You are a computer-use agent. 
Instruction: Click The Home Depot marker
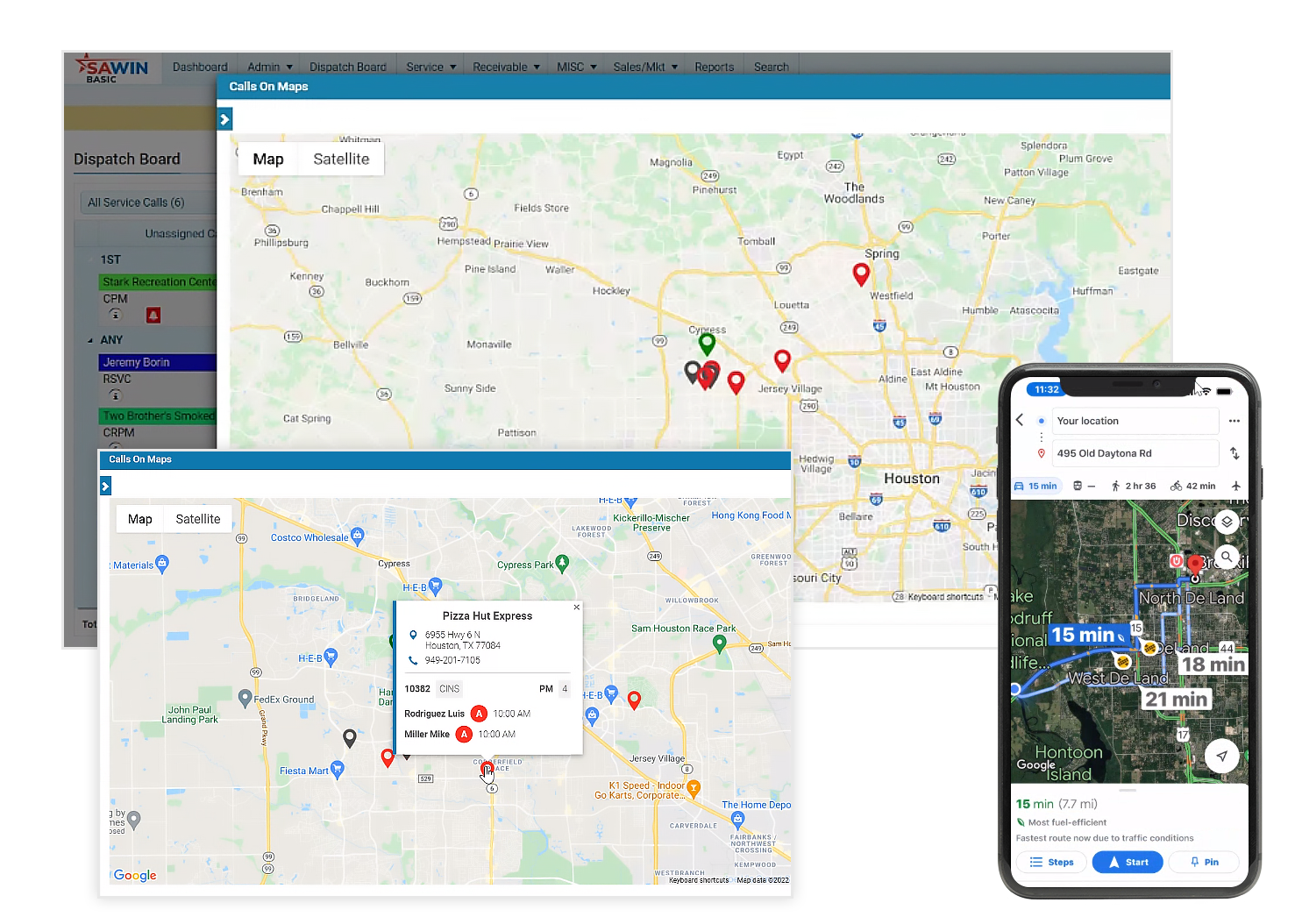coord(737,820)
